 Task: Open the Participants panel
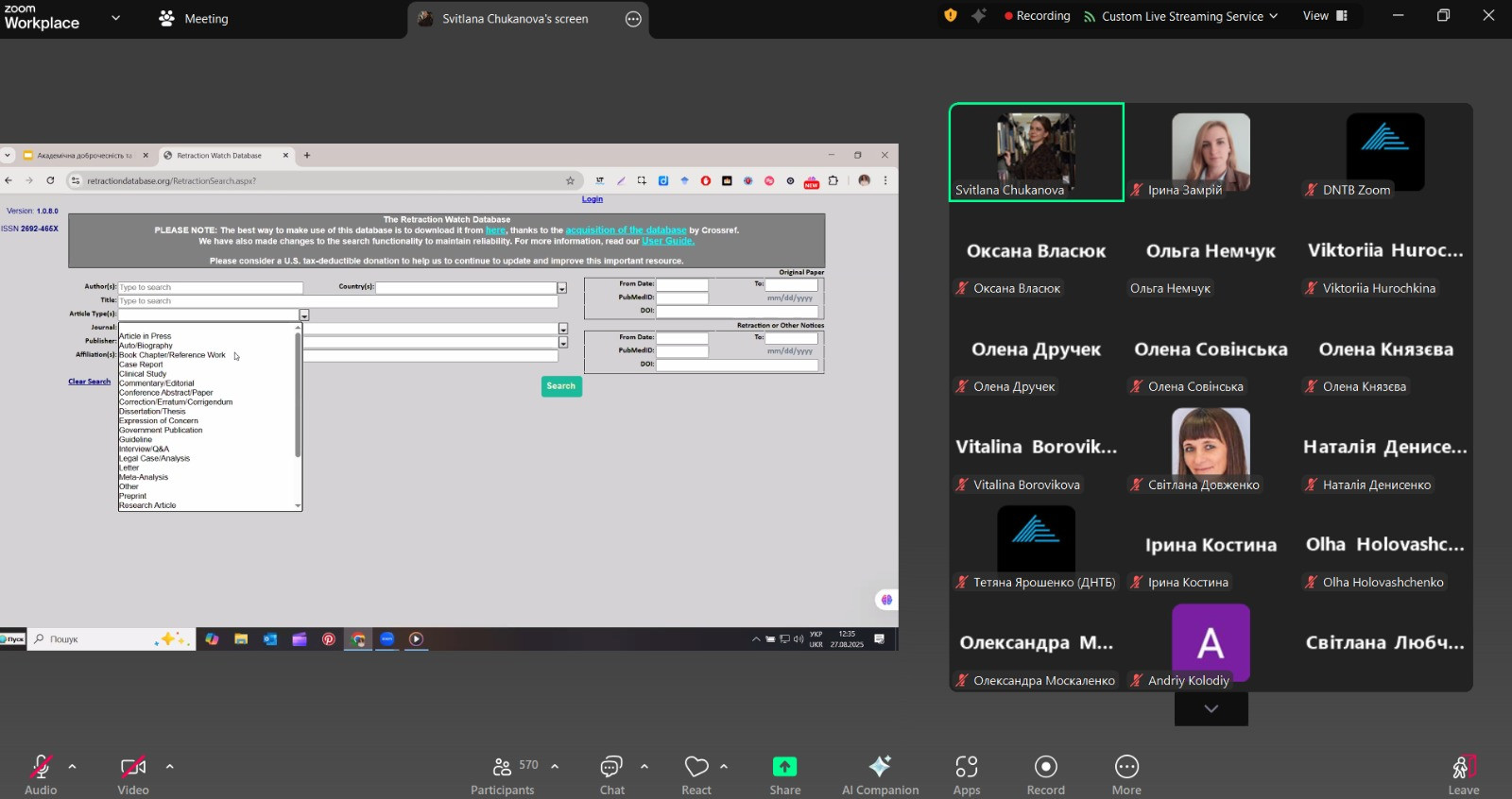pos(503,773)
